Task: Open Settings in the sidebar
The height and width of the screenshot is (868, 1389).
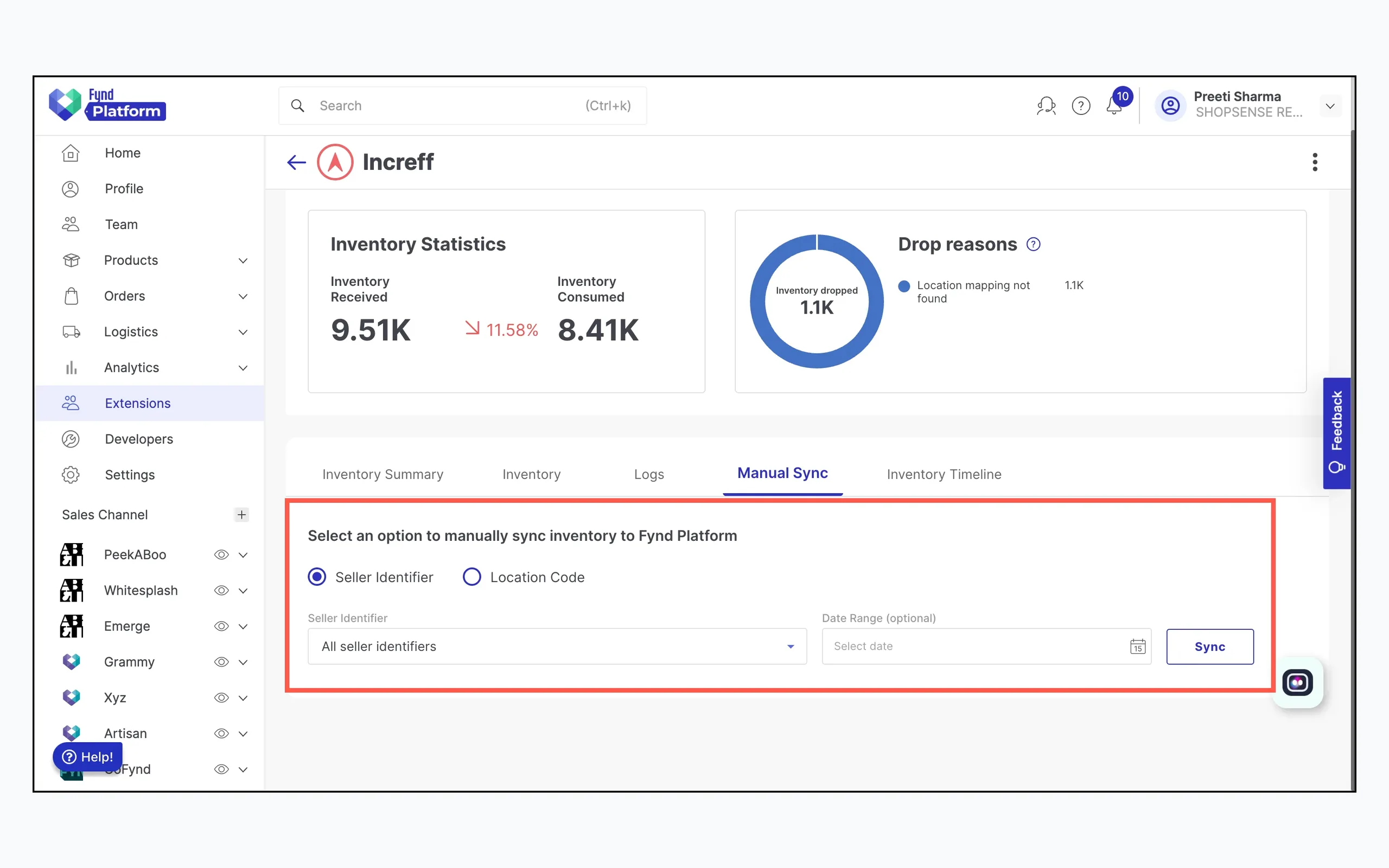Action: pyautogui.click(x=149, y=475)
